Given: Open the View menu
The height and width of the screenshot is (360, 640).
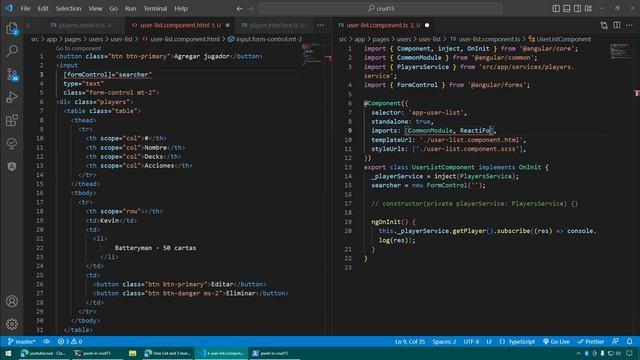Looking at the screenshot, I should pyautogui.click(x=95, y=9).
